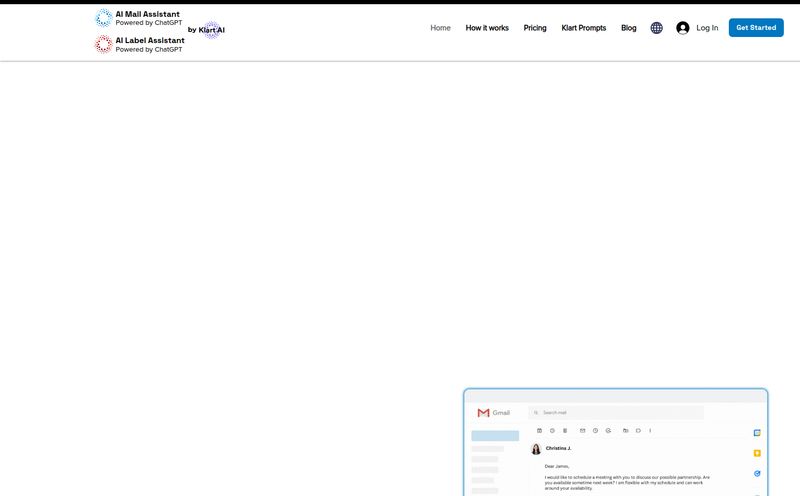Click the add to tasks icon in Gmail preview

pyautogui.click(x=608, y=431)
